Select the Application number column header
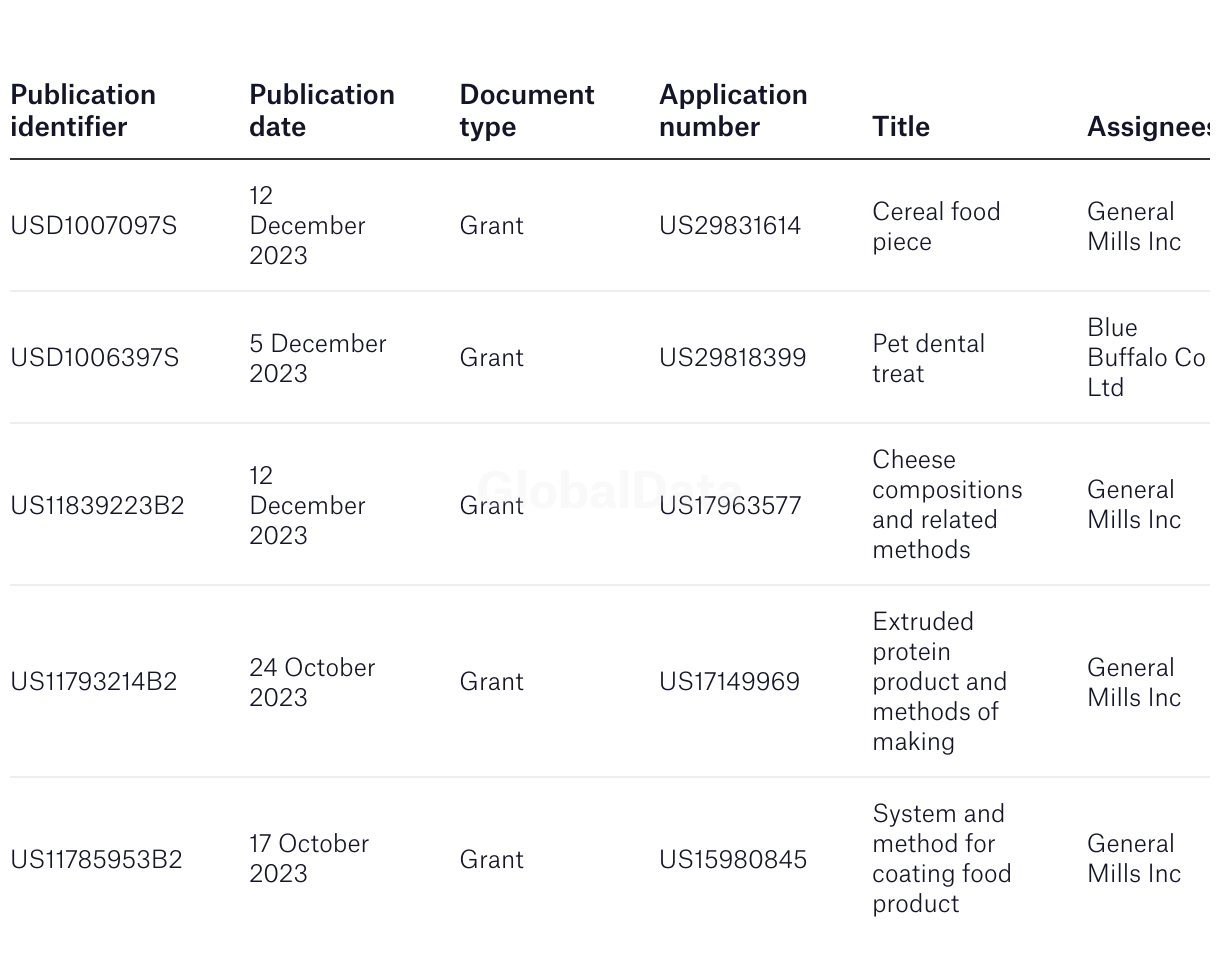The width and height of the screenshot is (1220, 980). 733,110
